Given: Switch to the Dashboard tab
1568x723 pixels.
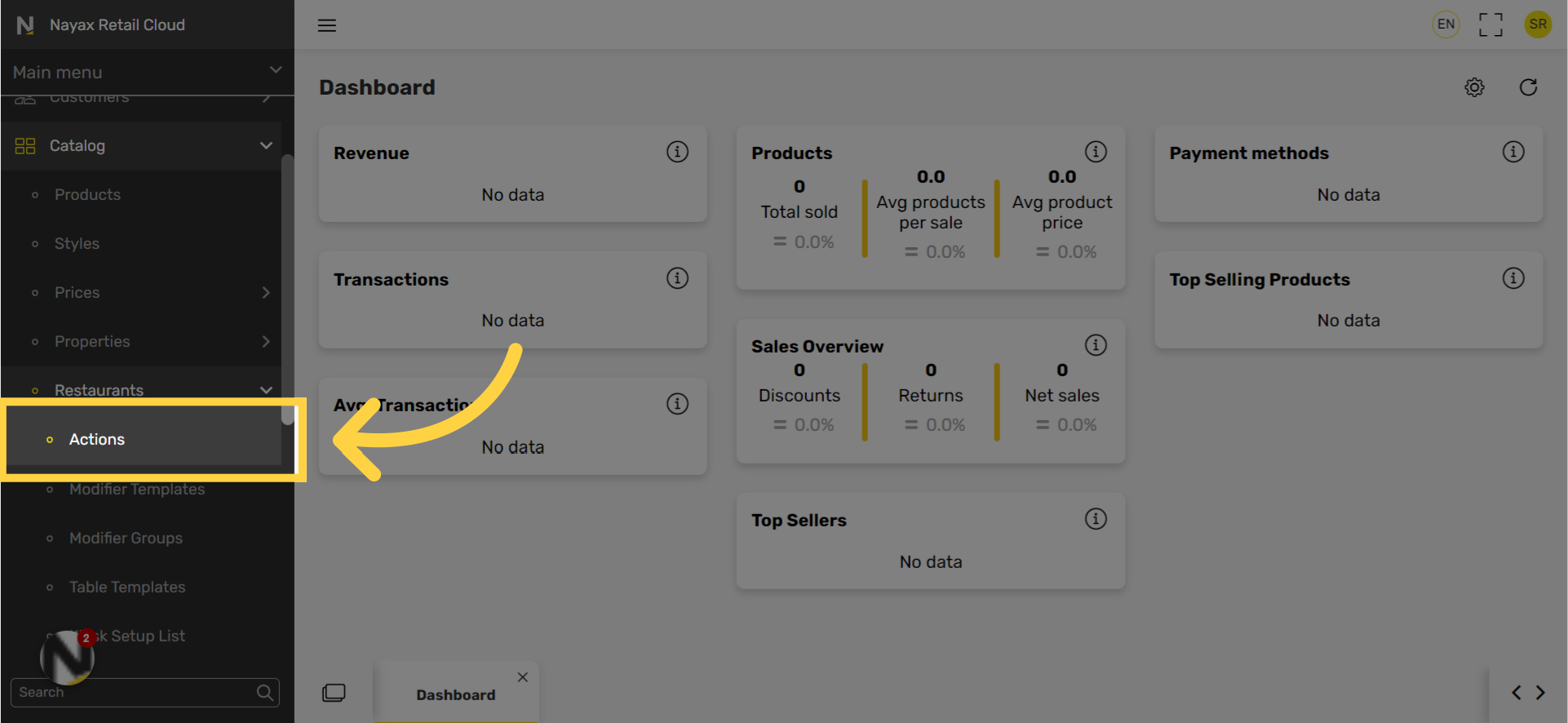Looking at the screenshot, I should coord(455,694).
